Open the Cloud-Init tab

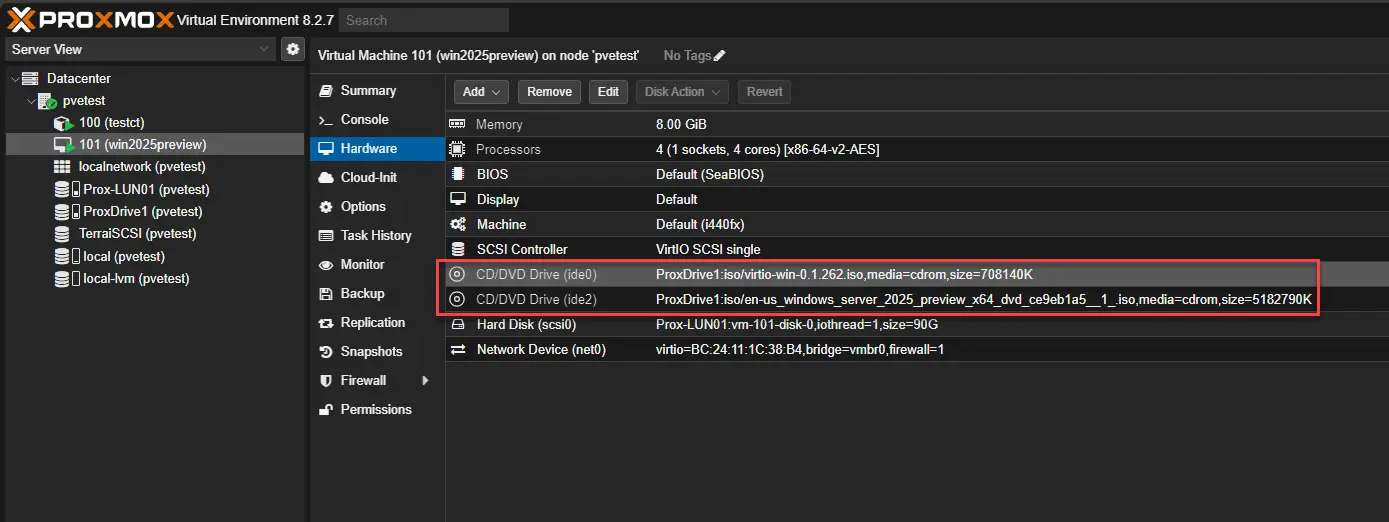click(x=377, y=177)
